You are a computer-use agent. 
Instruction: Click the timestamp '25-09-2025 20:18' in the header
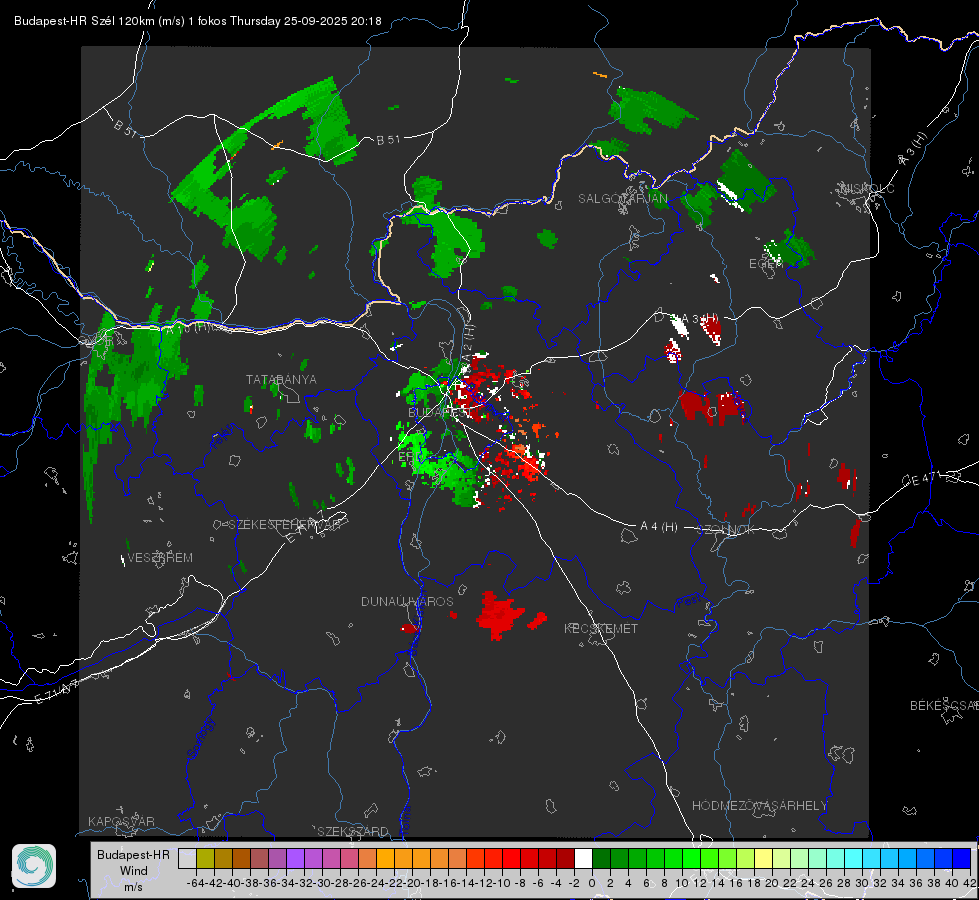click(x=332, y=21)
